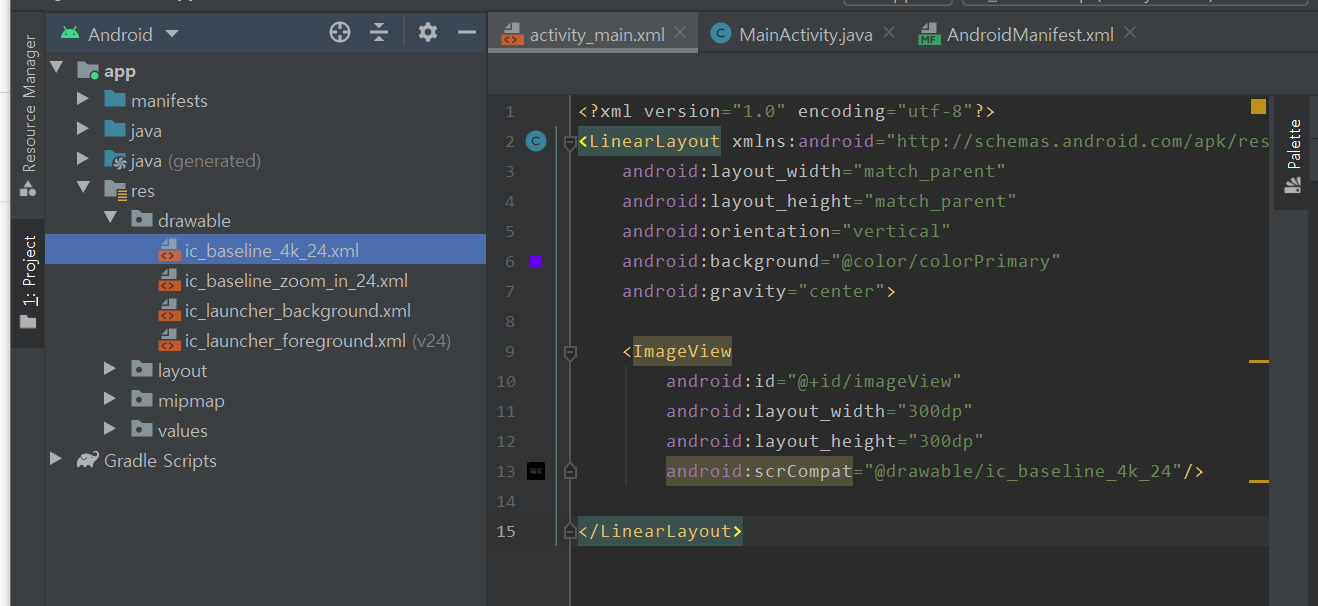1318x606 pixels.
Task: Click the drawable preview gutter icon at line 13
Action: [x=536, y=471]
